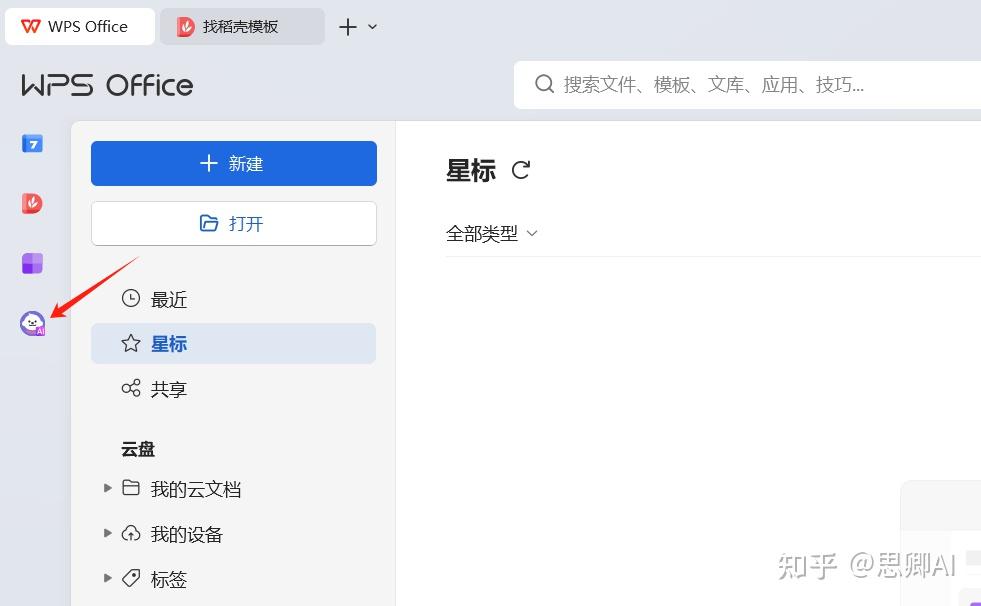Open the WPS AI assistant from the sidebar

click(x=31, y=322)
